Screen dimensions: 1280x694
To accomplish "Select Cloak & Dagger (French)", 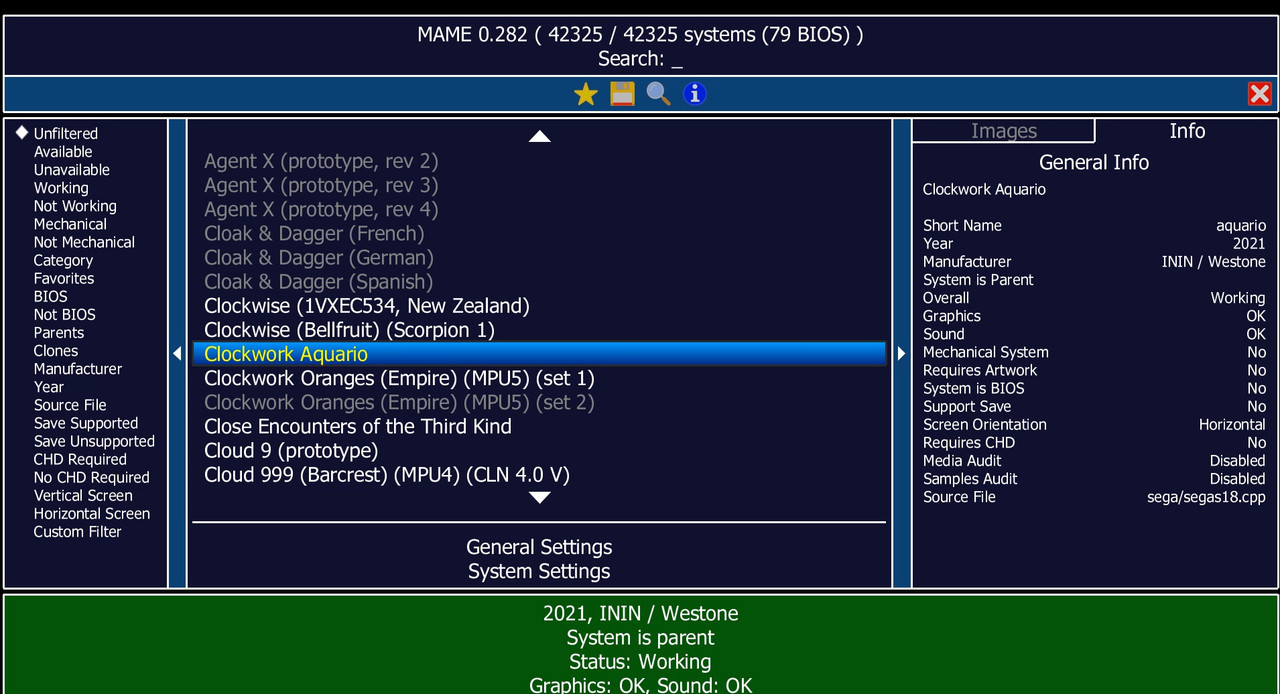I will (539, 233).
